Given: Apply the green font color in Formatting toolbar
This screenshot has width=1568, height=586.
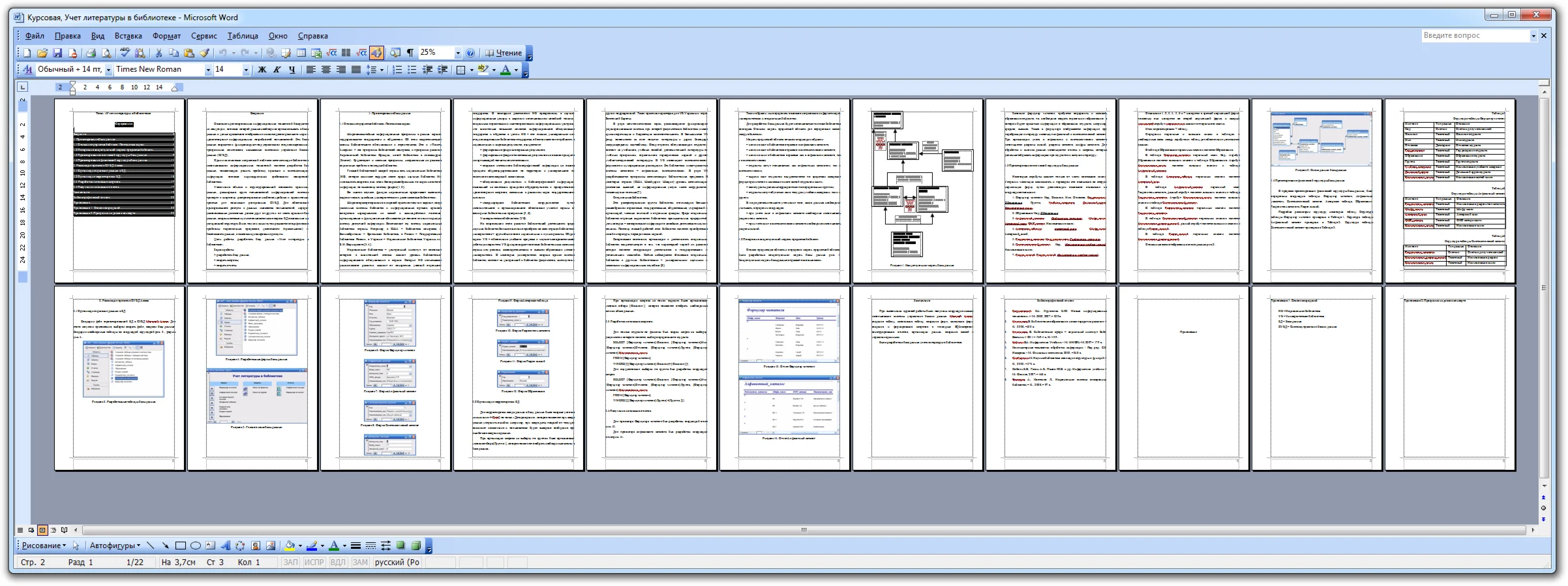Looking at the screenshot, I should 505,69.
